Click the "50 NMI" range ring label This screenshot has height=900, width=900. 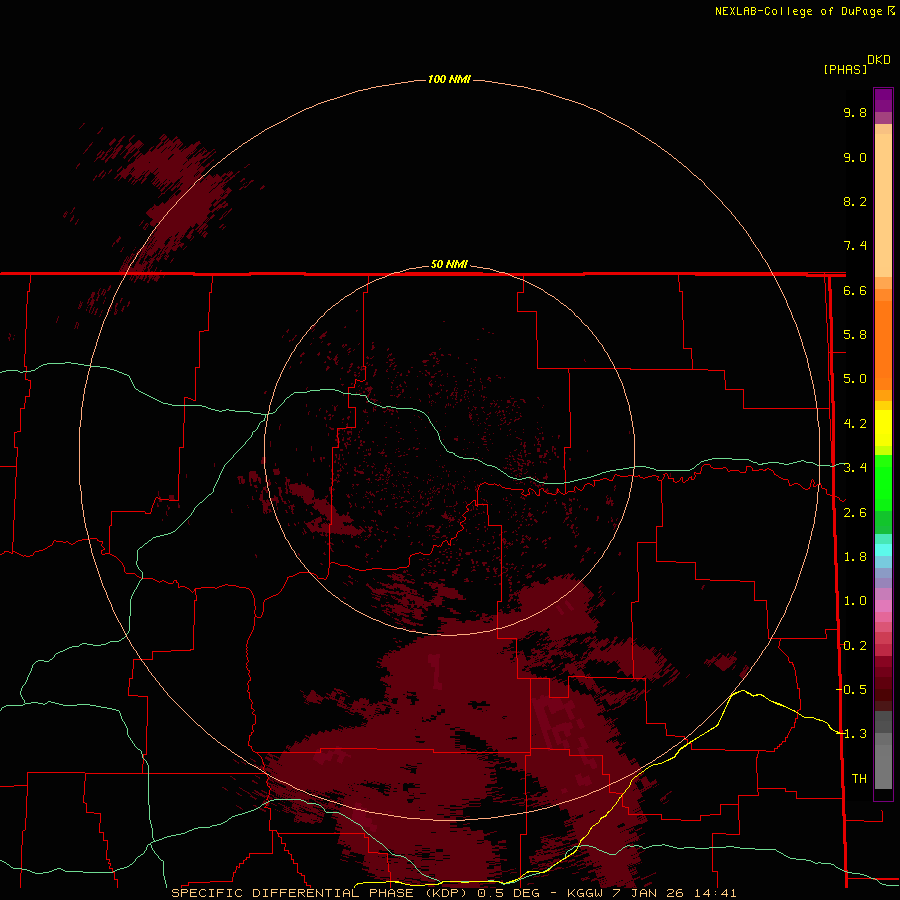449,264
